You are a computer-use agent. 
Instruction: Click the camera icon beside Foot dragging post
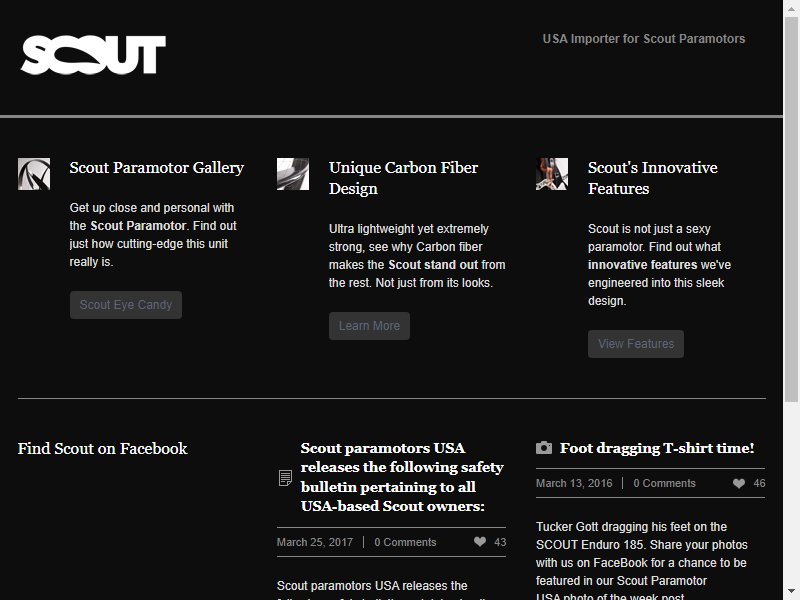[x=544, y=447]
